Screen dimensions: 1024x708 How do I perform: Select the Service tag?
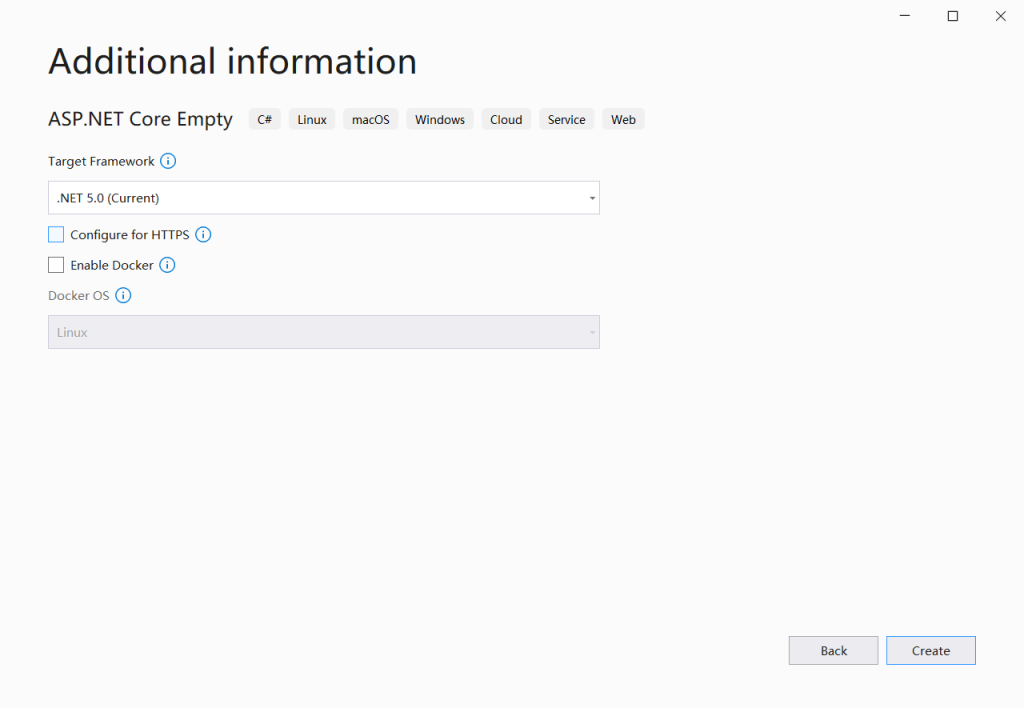(566, 119)
